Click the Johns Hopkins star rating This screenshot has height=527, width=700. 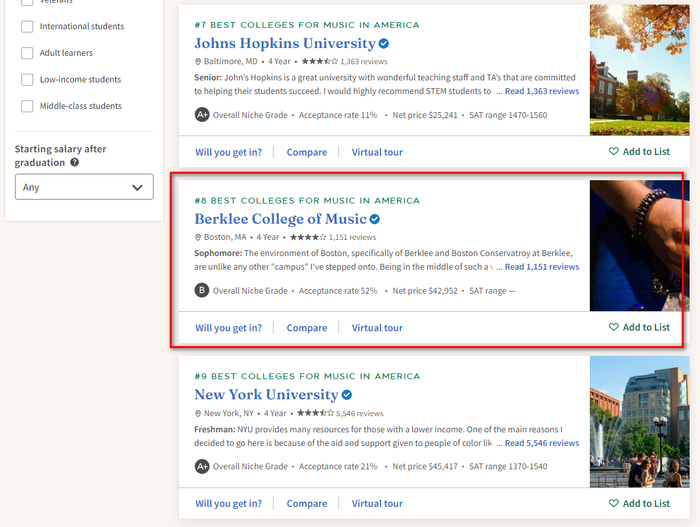point(319,61)
